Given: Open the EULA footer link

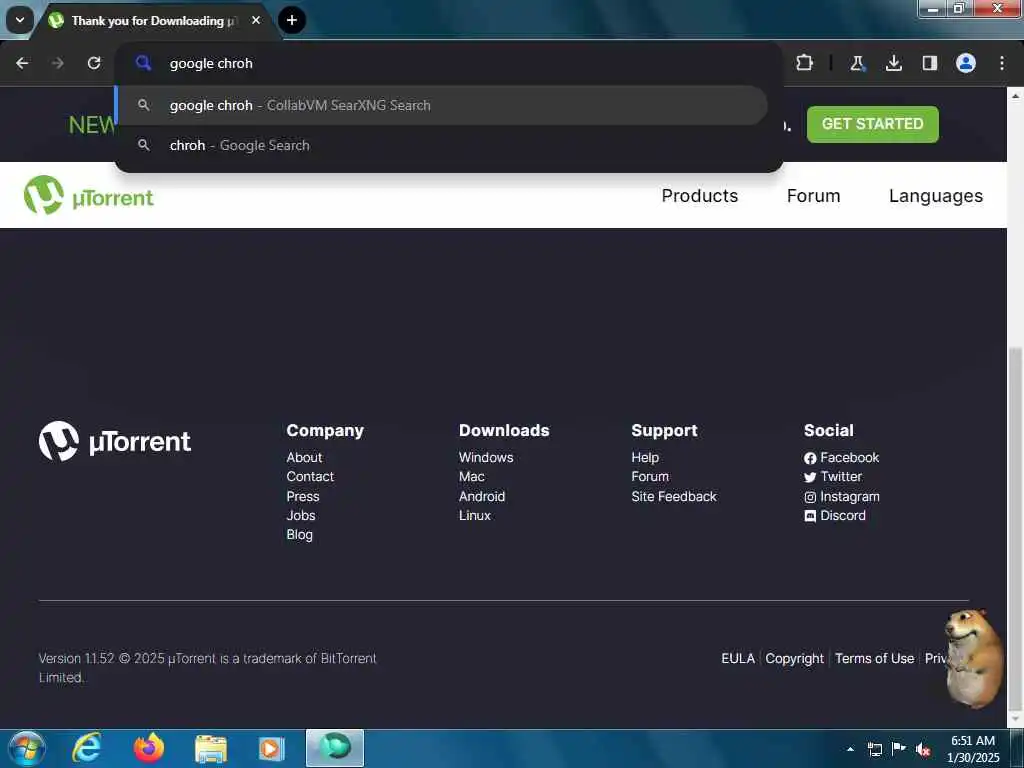Looking at the screenshot, I should tap(738, 658).
